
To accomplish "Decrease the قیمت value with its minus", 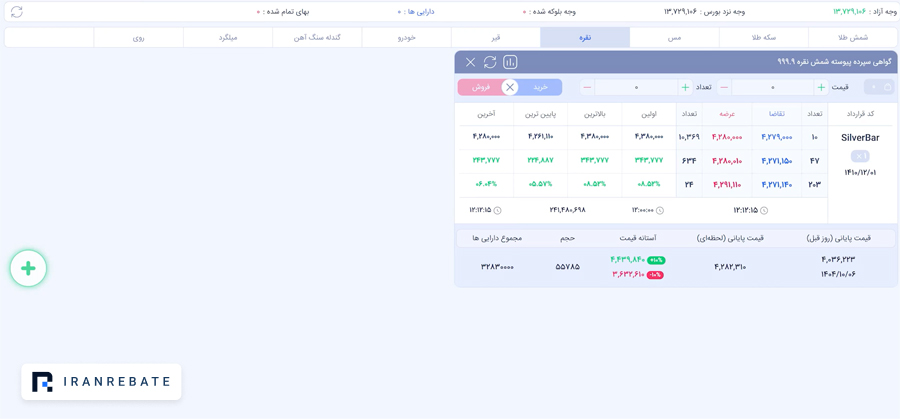I will [724, 87].
